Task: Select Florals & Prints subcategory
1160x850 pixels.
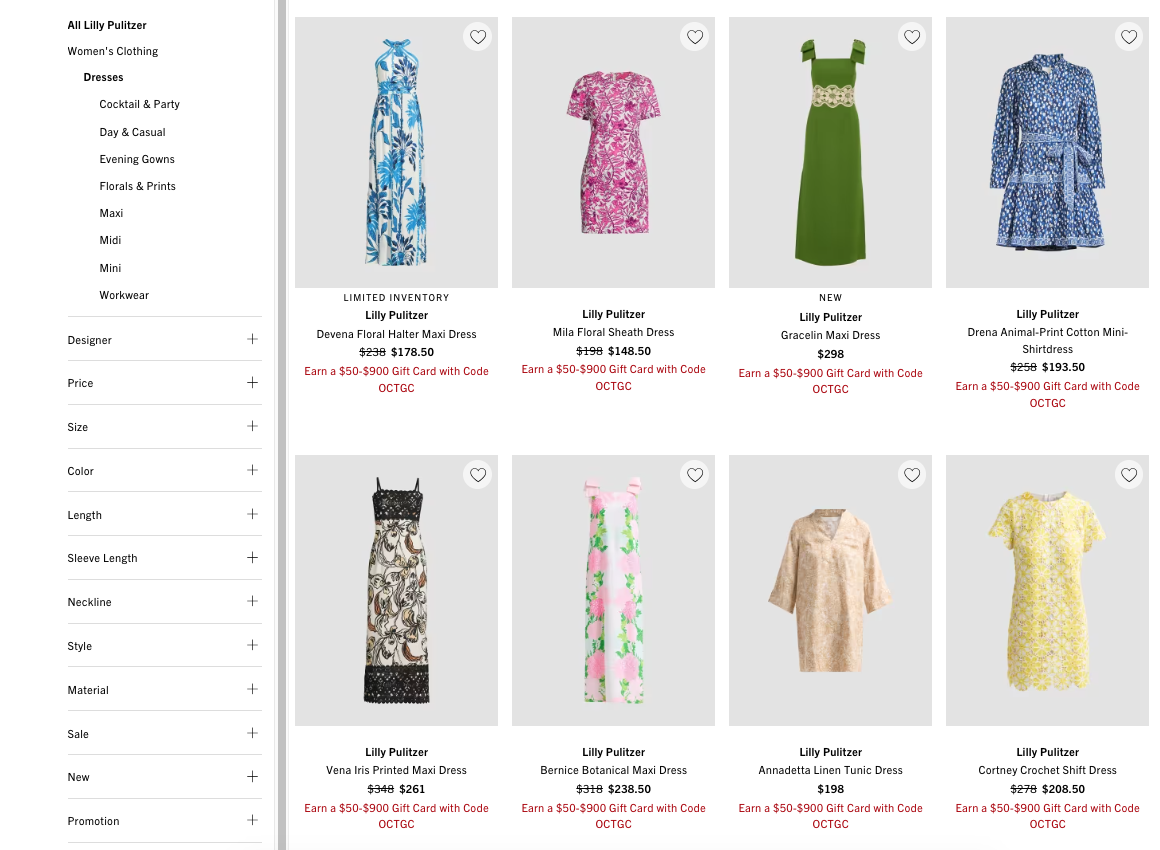Action: [x=138, y=186]
